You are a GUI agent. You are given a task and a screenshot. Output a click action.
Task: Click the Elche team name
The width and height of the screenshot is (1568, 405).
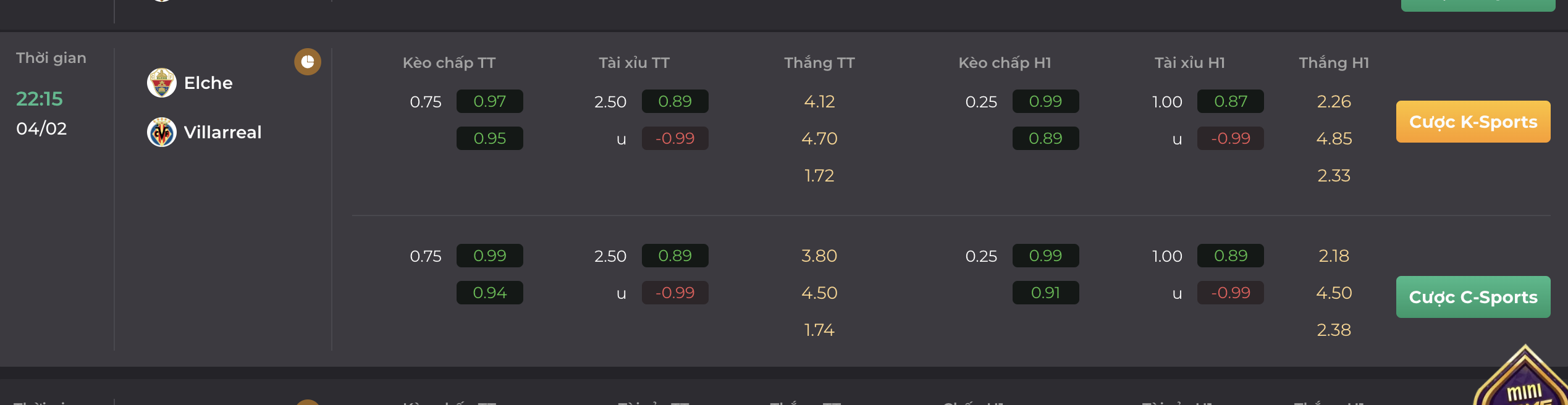208,83
